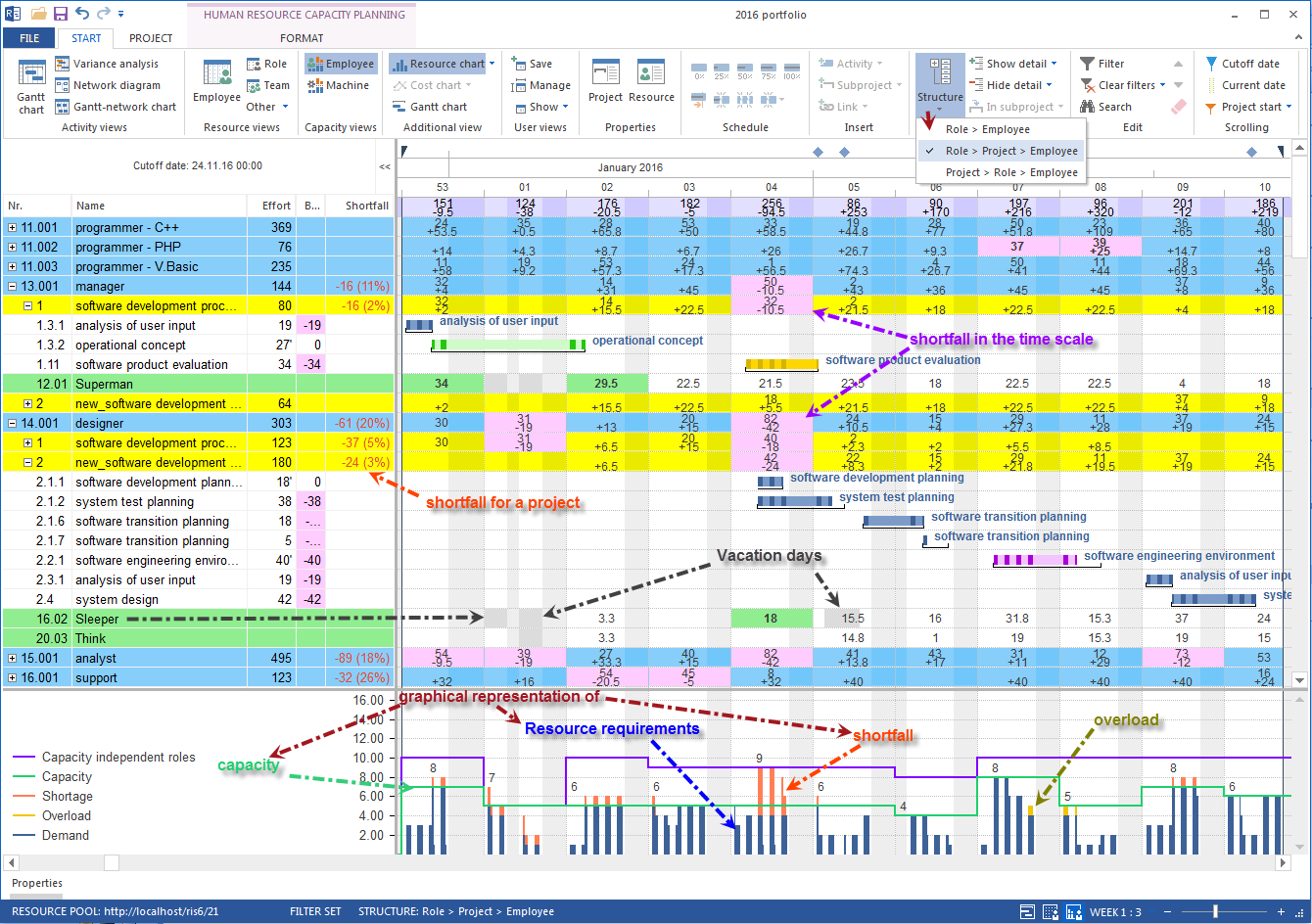Viewport: 1312px width, 924px height.
Task: Click the Name column header
Action: point(159,206)
